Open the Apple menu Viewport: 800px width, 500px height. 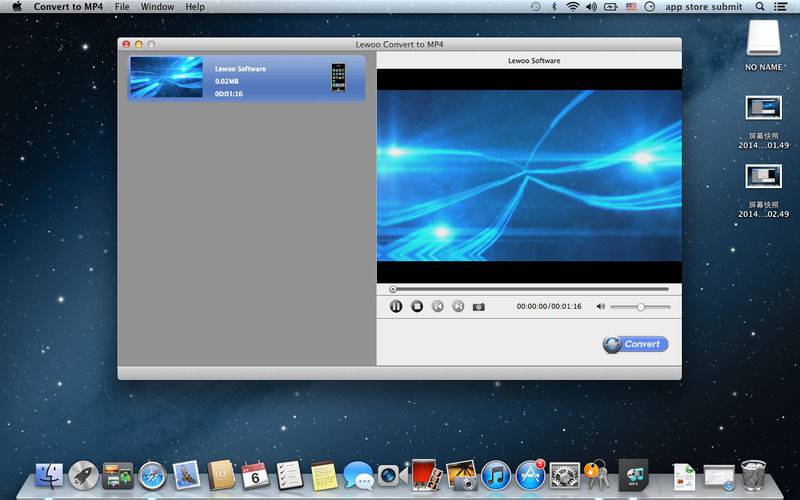pyautogui.click(x=17, y=7)
